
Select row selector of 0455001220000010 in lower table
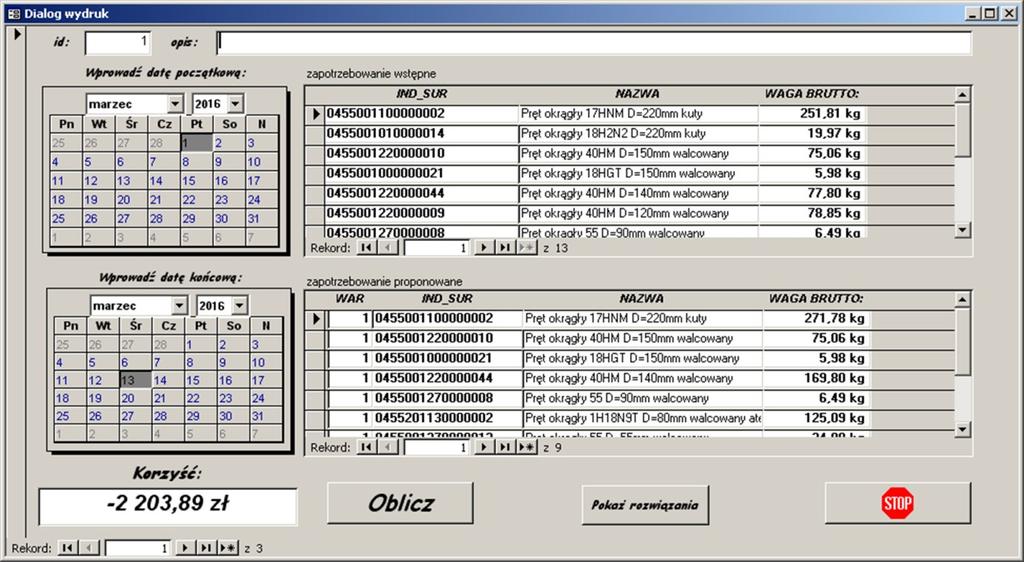pyautogui.click(x=316, y=339)
